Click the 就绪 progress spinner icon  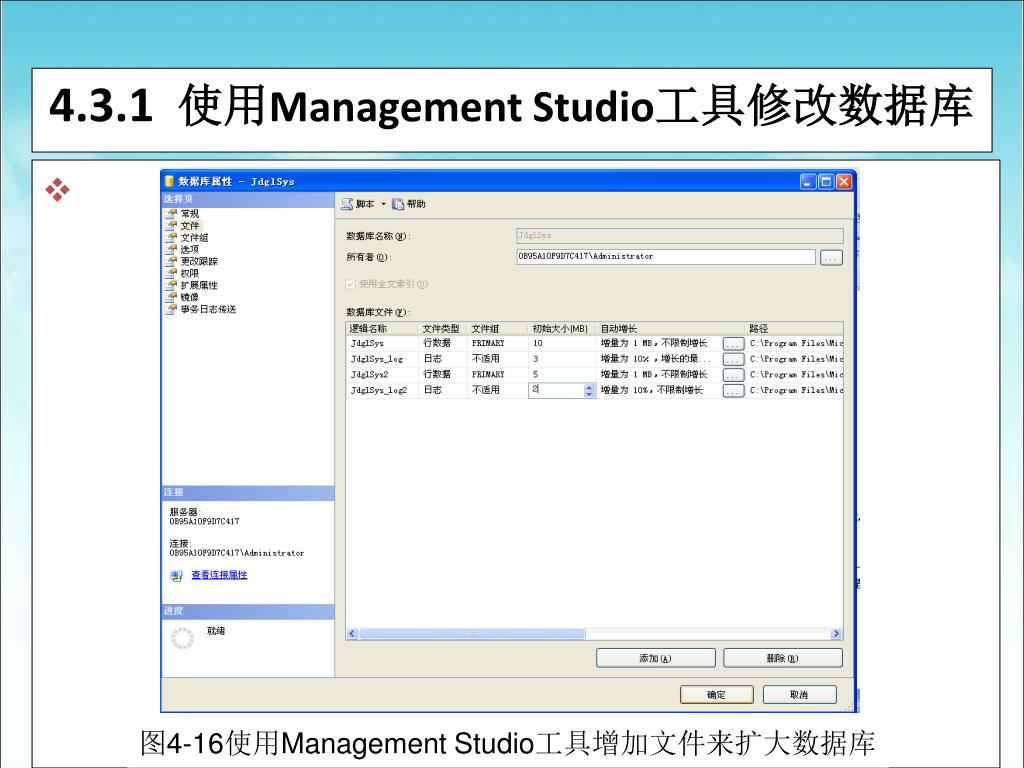pyautogui.click(x=182, y=638)
